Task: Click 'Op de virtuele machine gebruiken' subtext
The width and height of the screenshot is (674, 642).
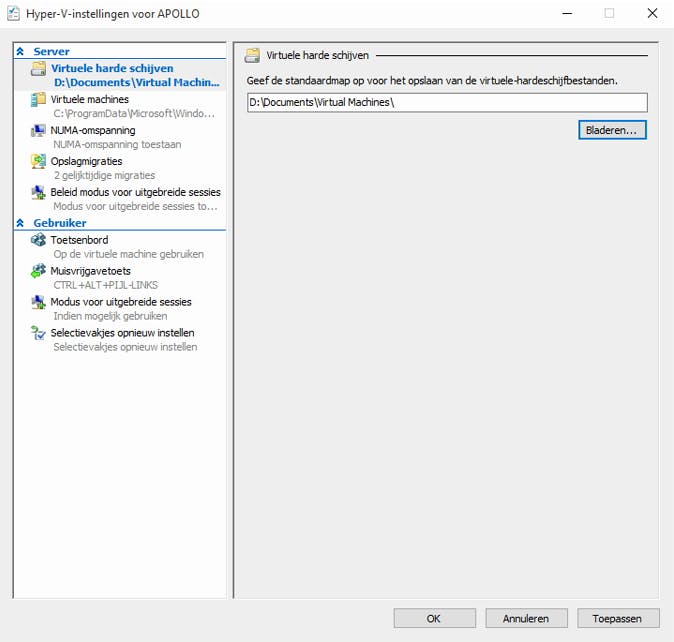Action: click(x=129, y=254)
